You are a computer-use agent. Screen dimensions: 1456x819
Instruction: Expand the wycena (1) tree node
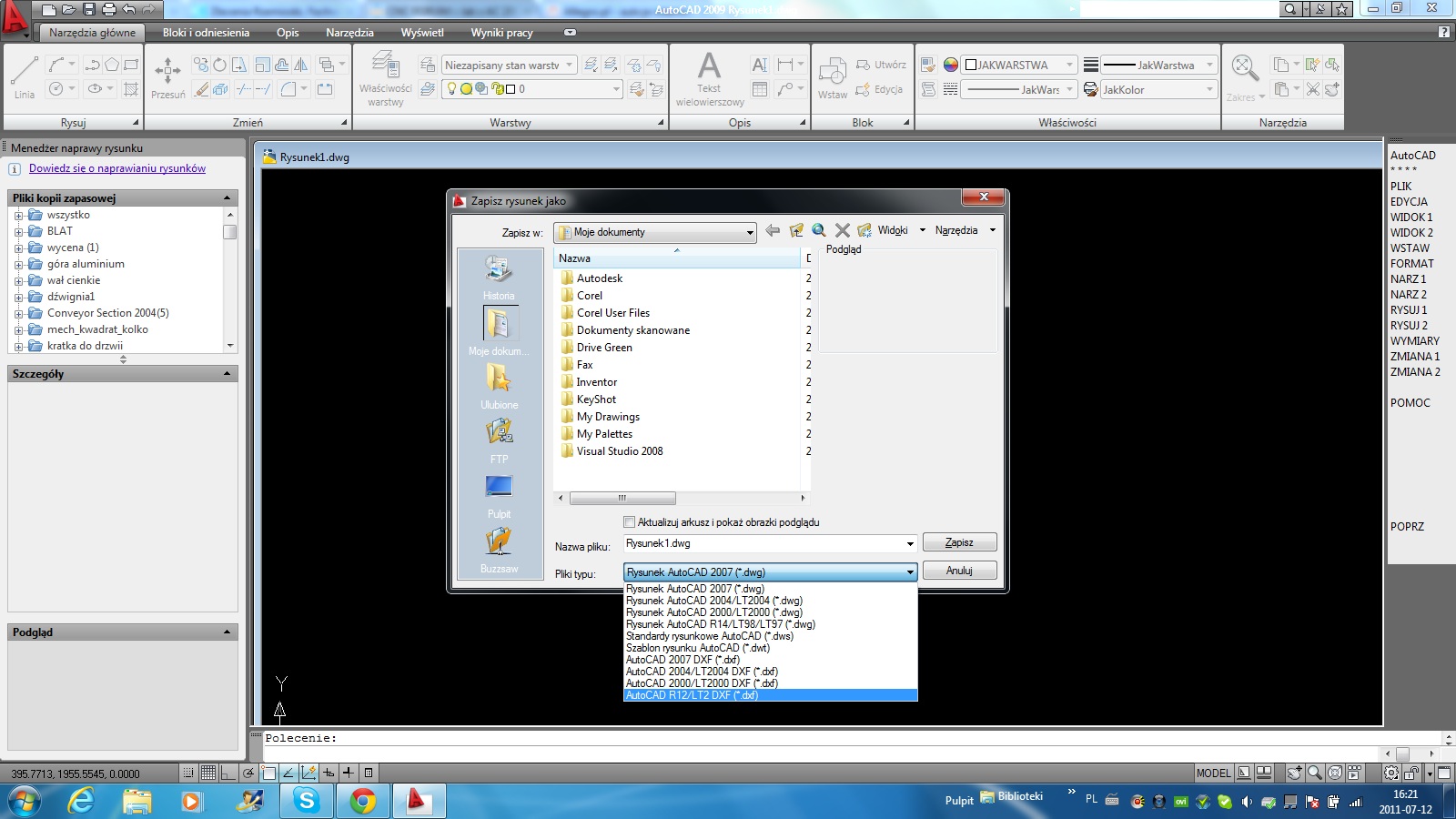18,248
